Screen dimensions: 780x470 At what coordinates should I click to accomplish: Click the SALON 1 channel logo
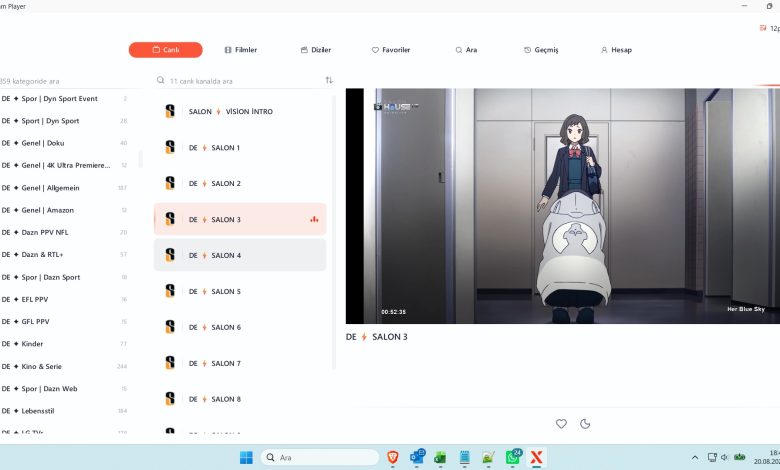click(x=170, y=147)
